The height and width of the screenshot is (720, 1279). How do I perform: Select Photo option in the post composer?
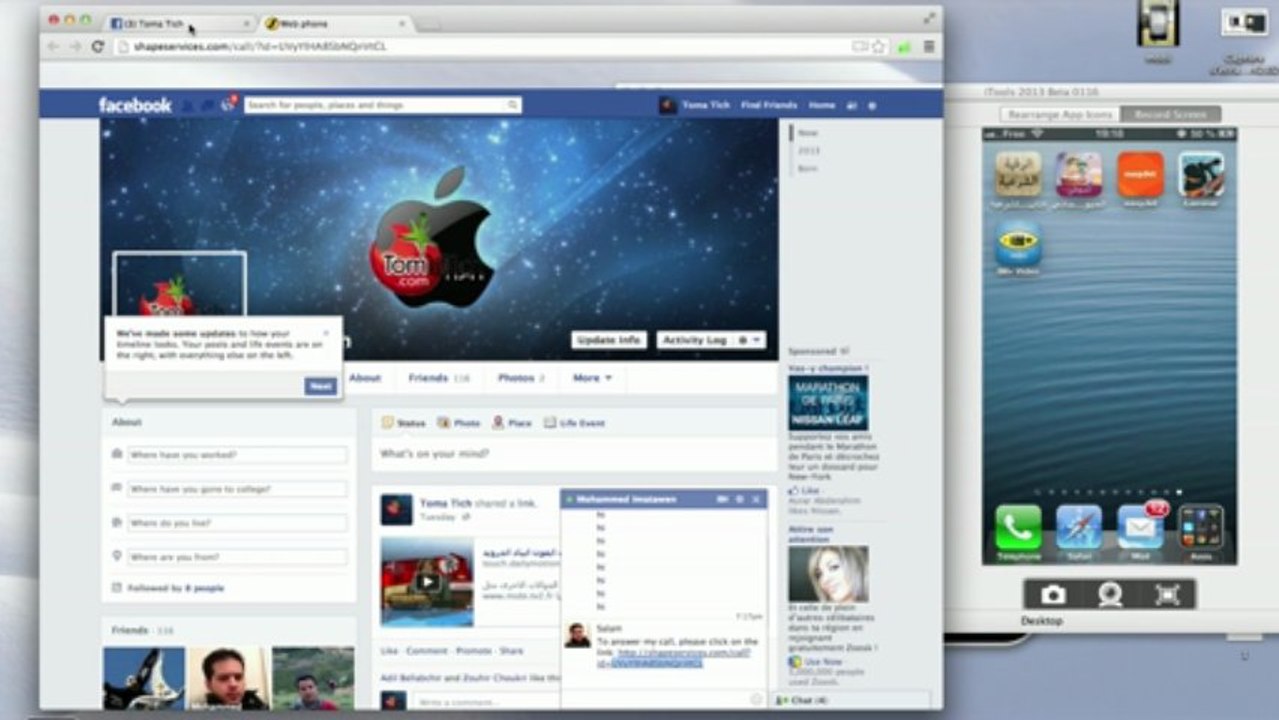(x=459, y=423)
